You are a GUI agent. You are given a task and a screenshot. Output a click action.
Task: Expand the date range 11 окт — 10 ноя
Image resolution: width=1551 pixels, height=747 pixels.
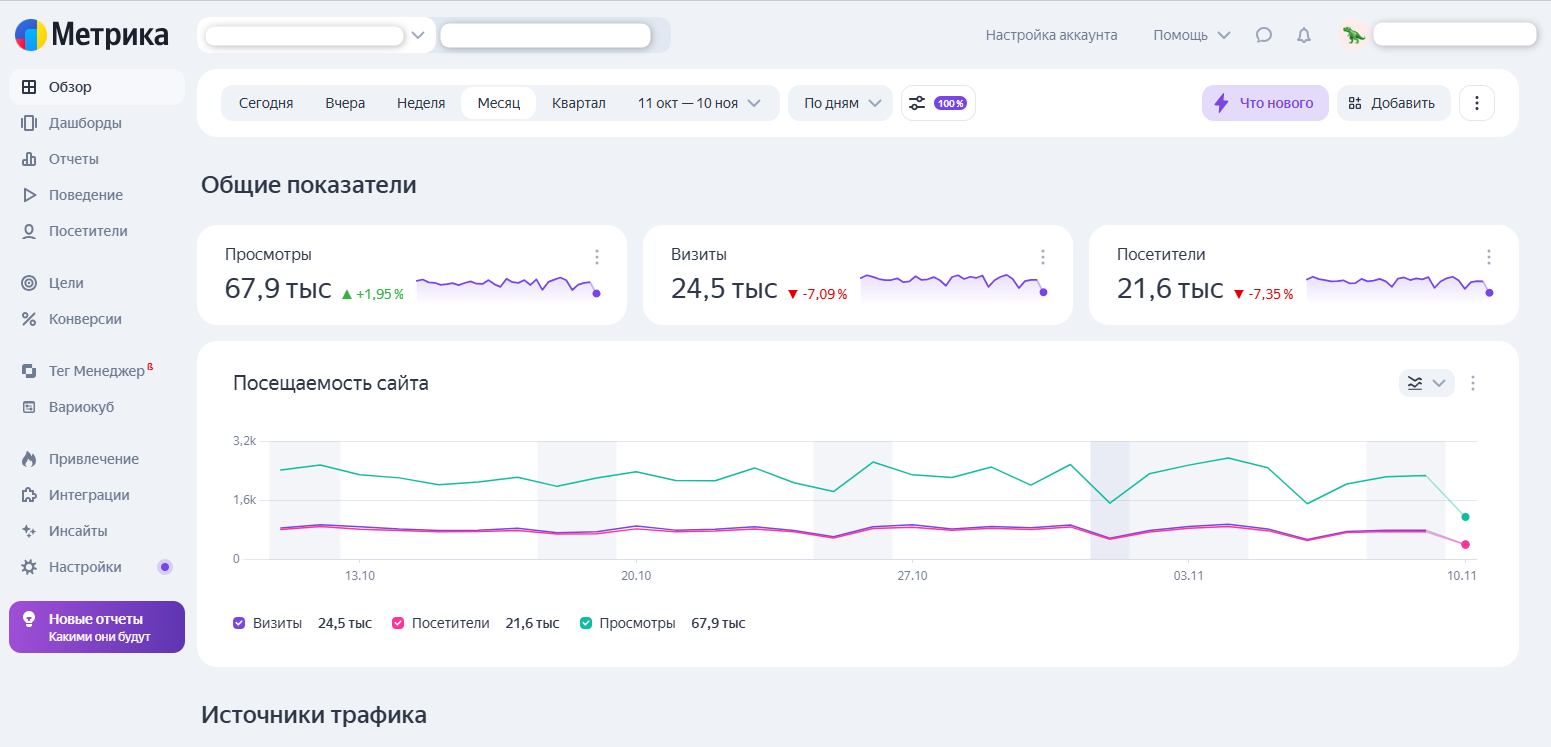click(700, 103)
